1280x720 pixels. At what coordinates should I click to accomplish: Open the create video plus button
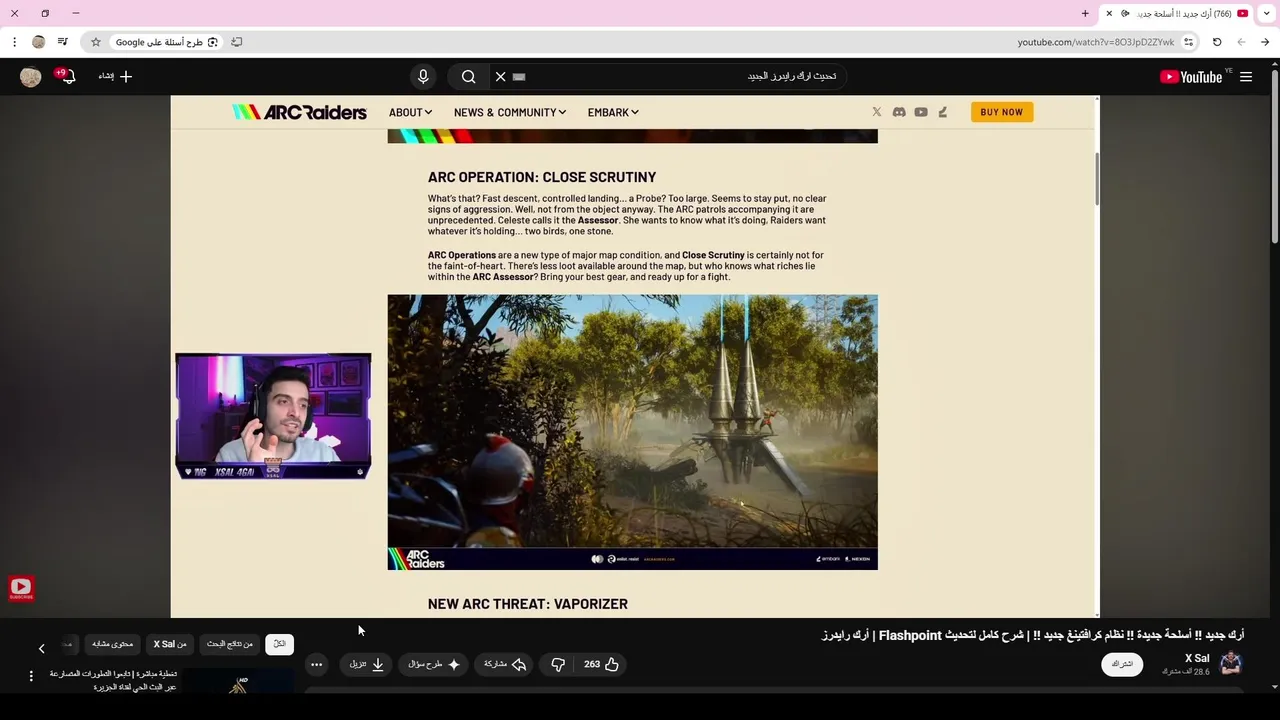coord(115,77)
